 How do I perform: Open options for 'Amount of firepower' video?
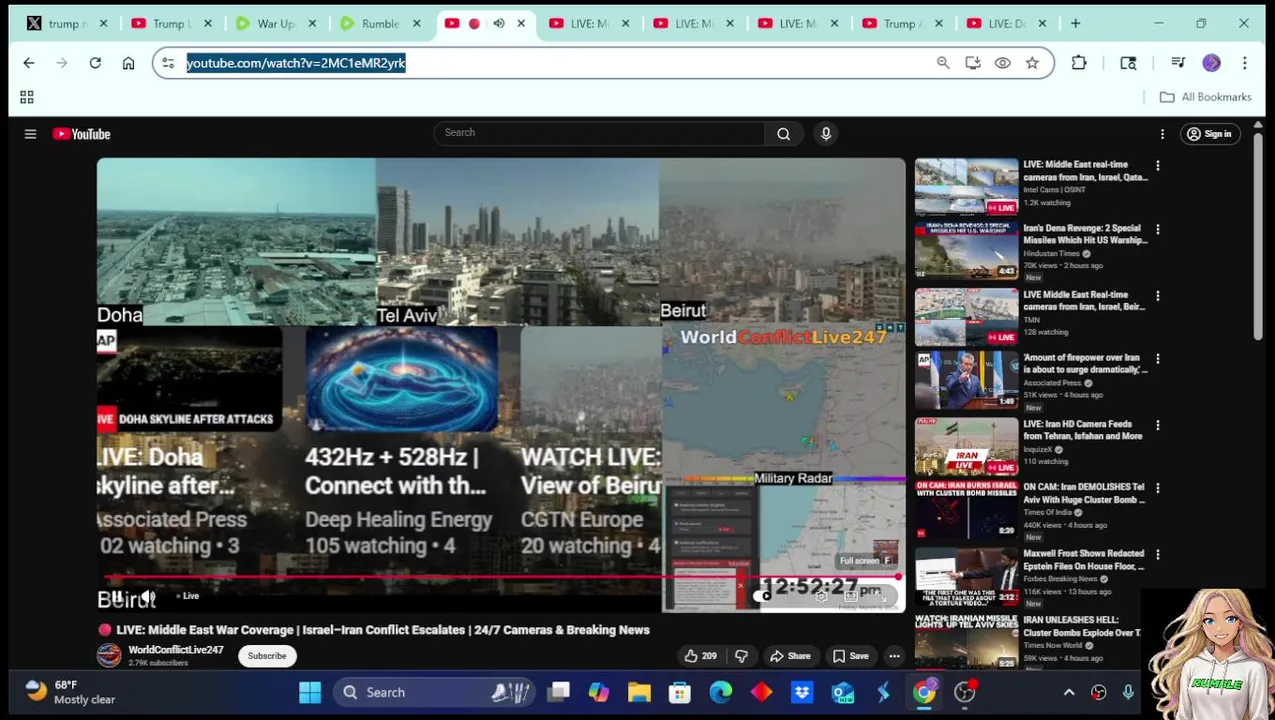pos(1157,359)
